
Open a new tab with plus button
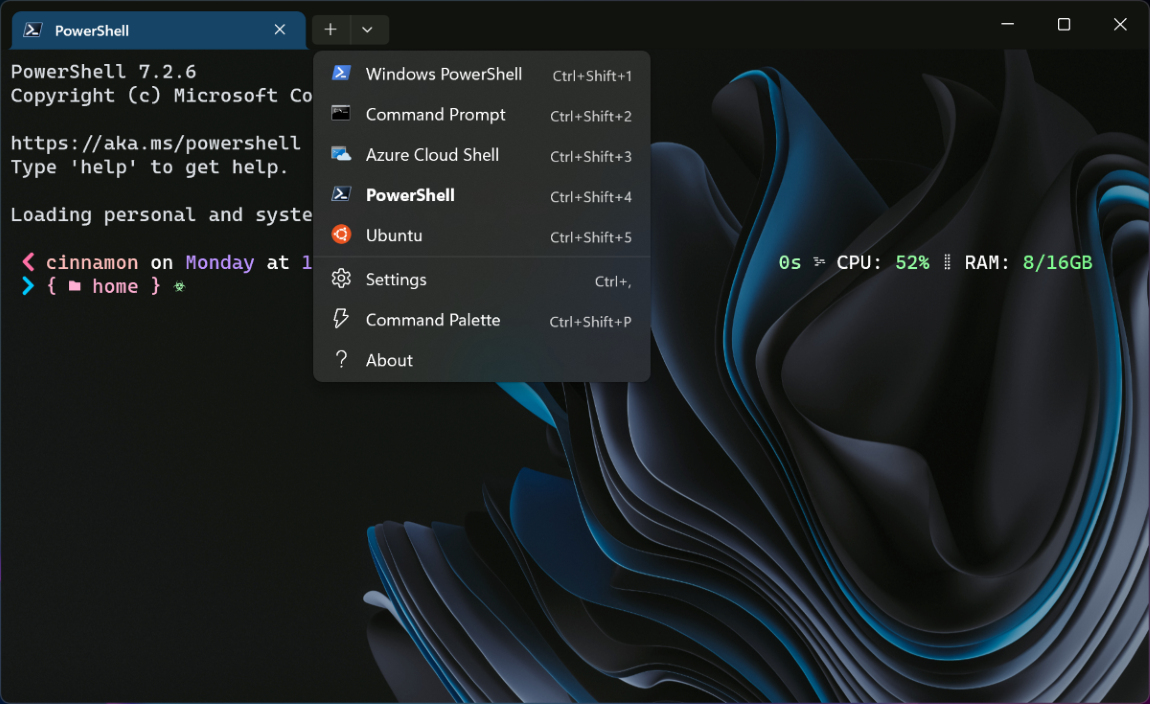coord(331,30)
